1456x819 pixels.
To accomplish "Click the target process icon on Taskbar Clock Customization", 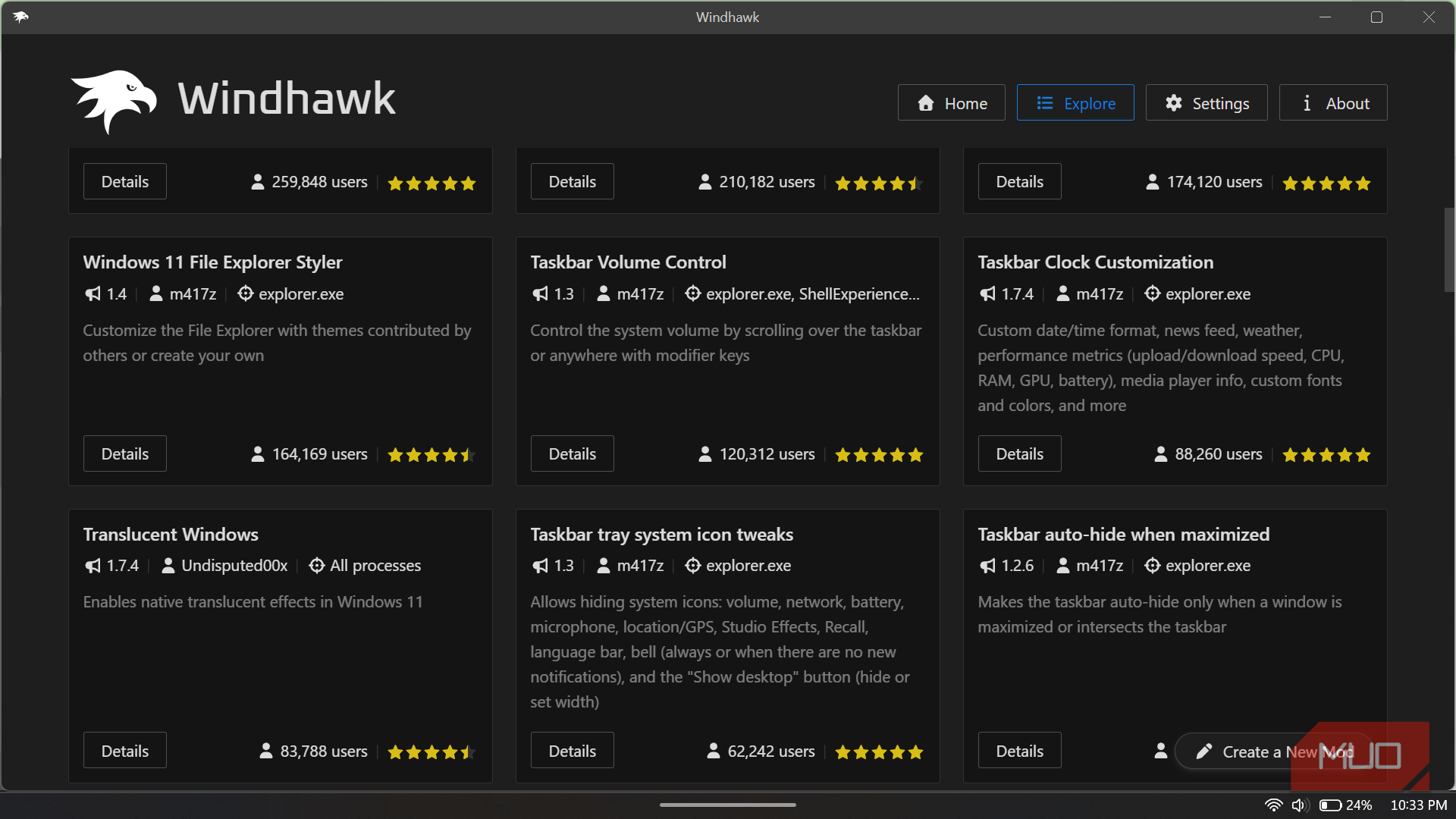I will (x=1153, y=293).
